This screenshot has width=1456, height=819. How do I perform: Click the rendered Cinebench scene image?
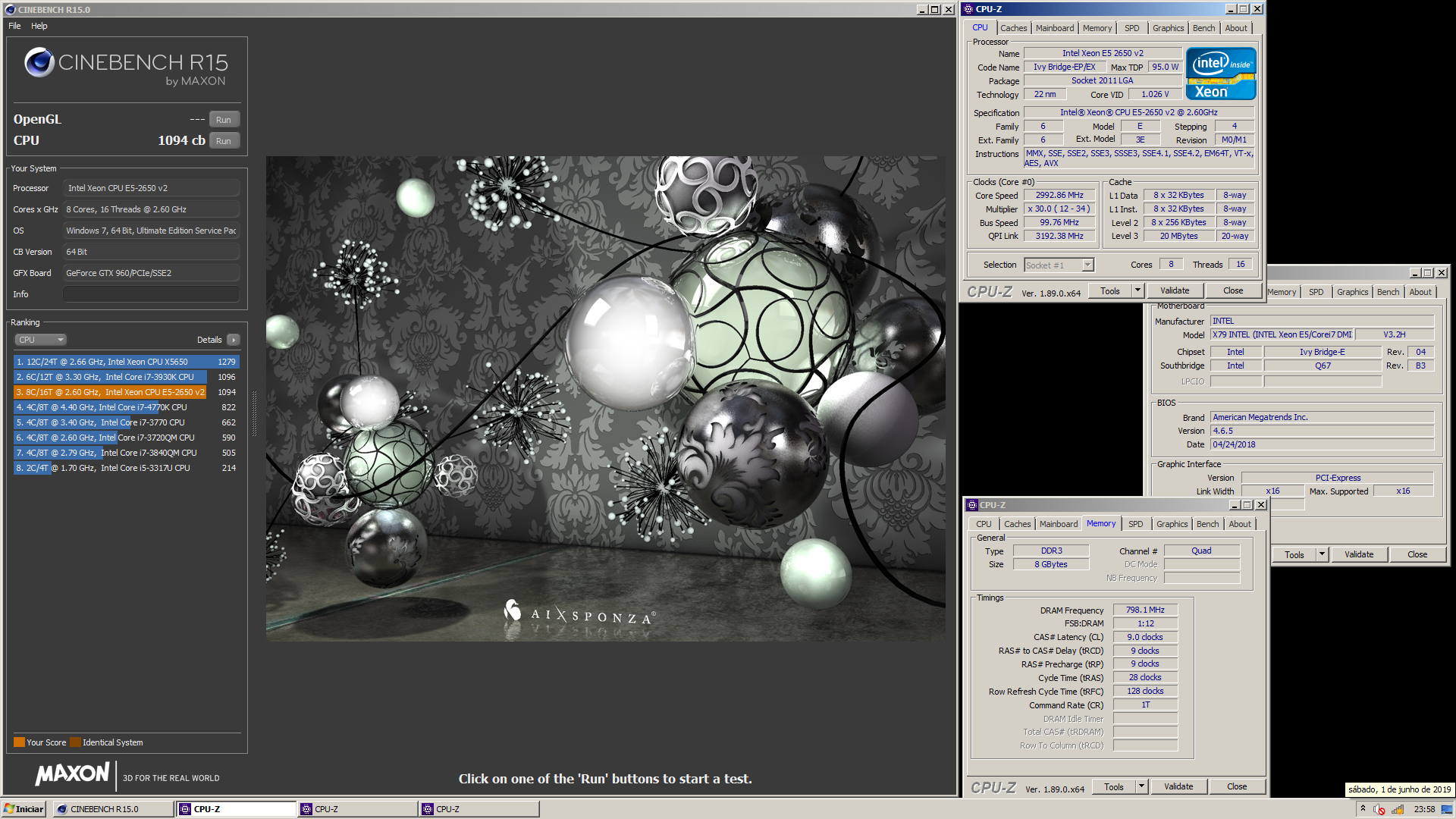click(605, 399)
